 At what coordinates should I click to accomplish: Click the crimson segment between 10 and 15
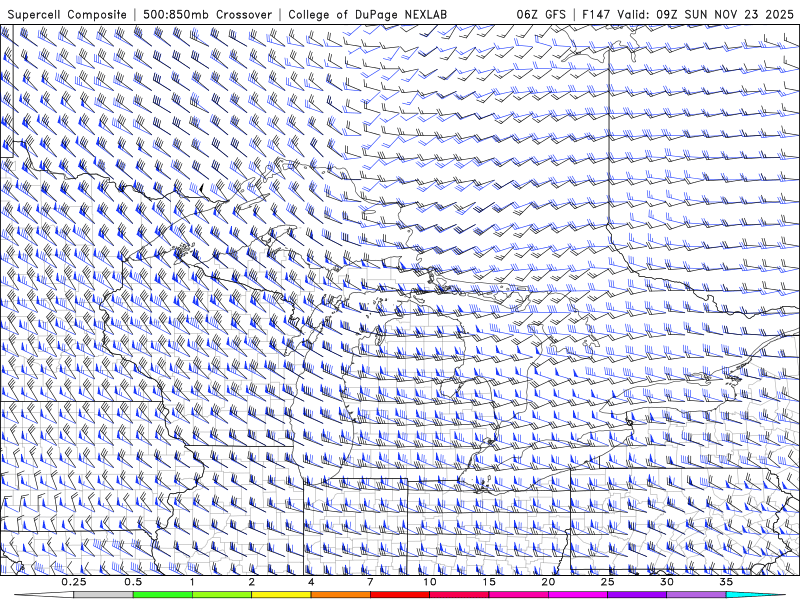point(459,595)
